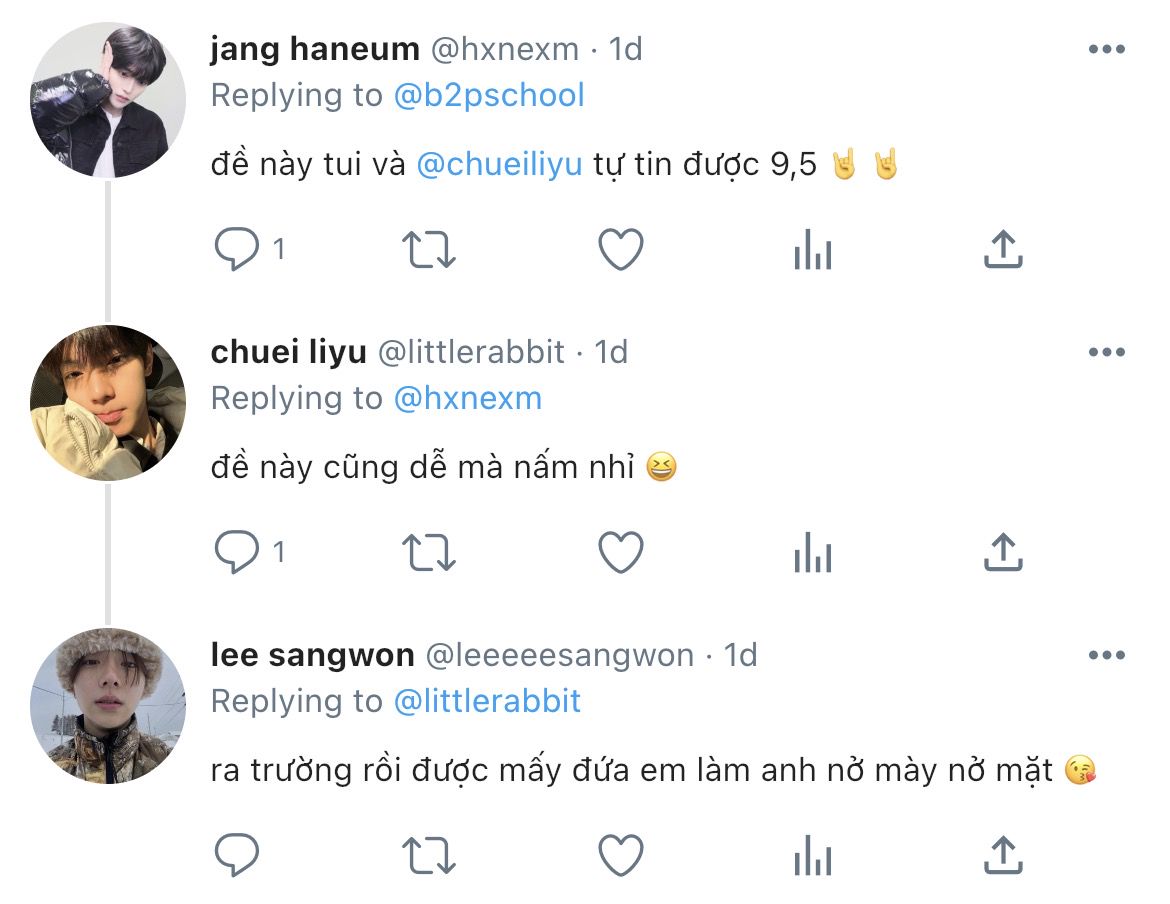This screenshot has height=904, width=1170.
Task: Retweet chuei liyu's tweet
Action: pos(428,552)
